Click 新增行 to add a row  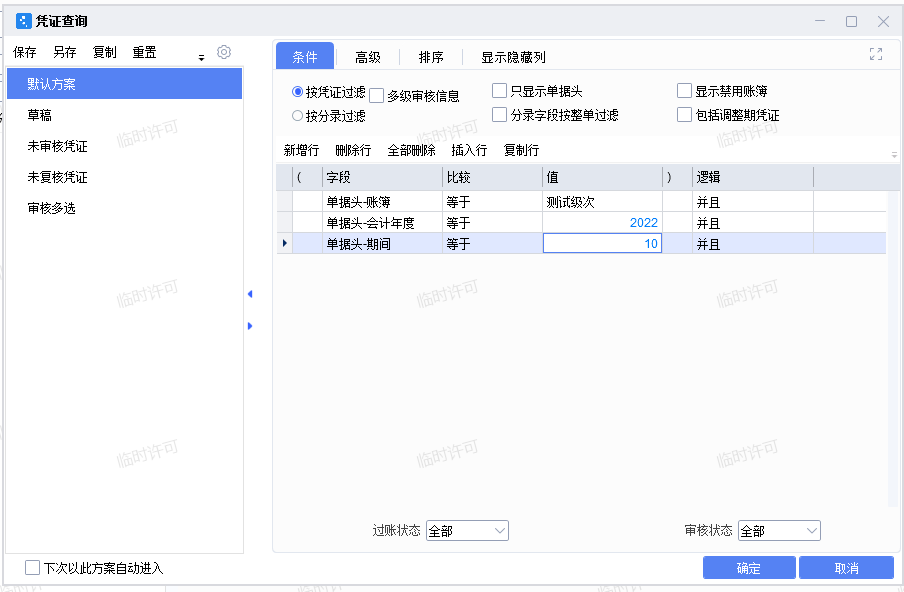(x=301, y=151)
